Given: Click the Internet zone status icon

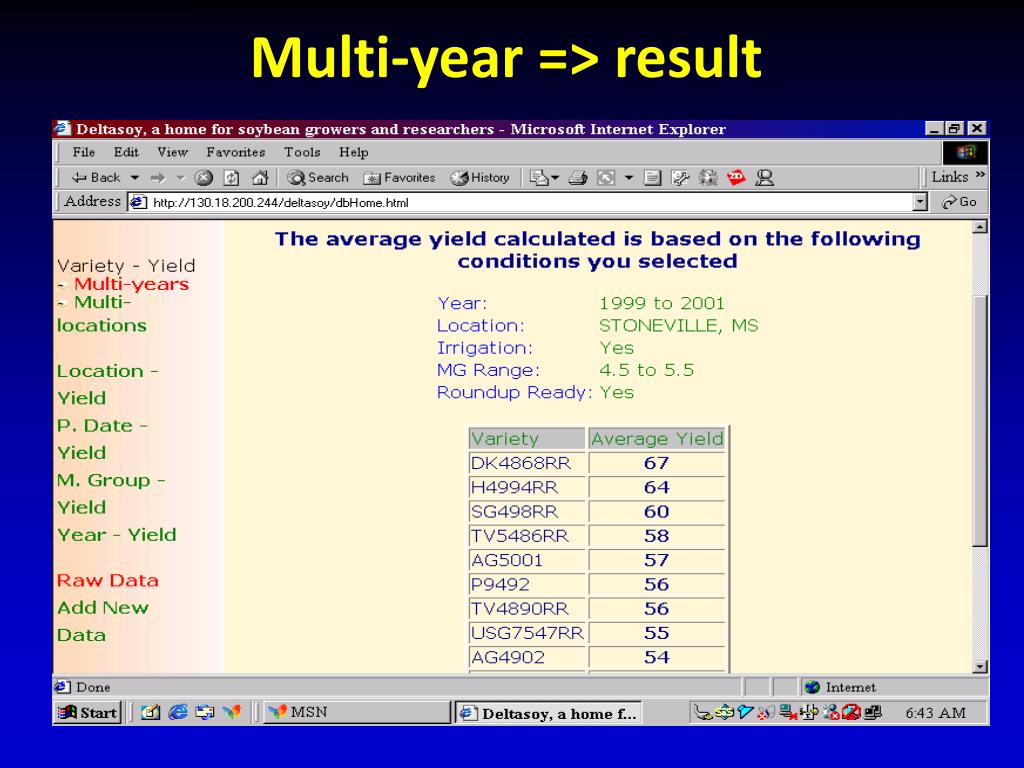Looking at the screenshot, I should coord(812,687).
